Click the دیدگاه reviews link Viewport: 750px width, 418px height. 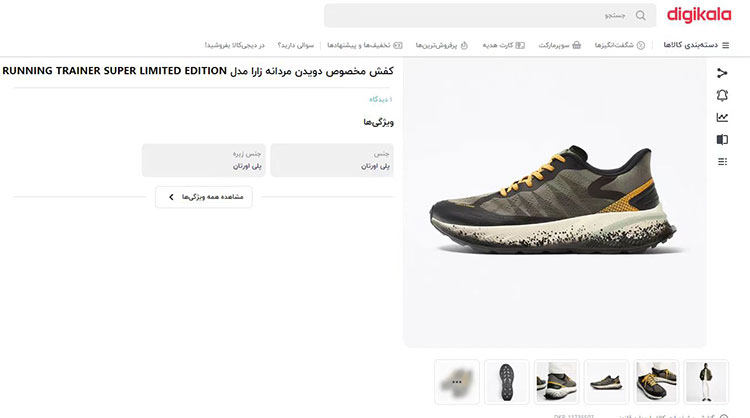[x=380, y=99]
